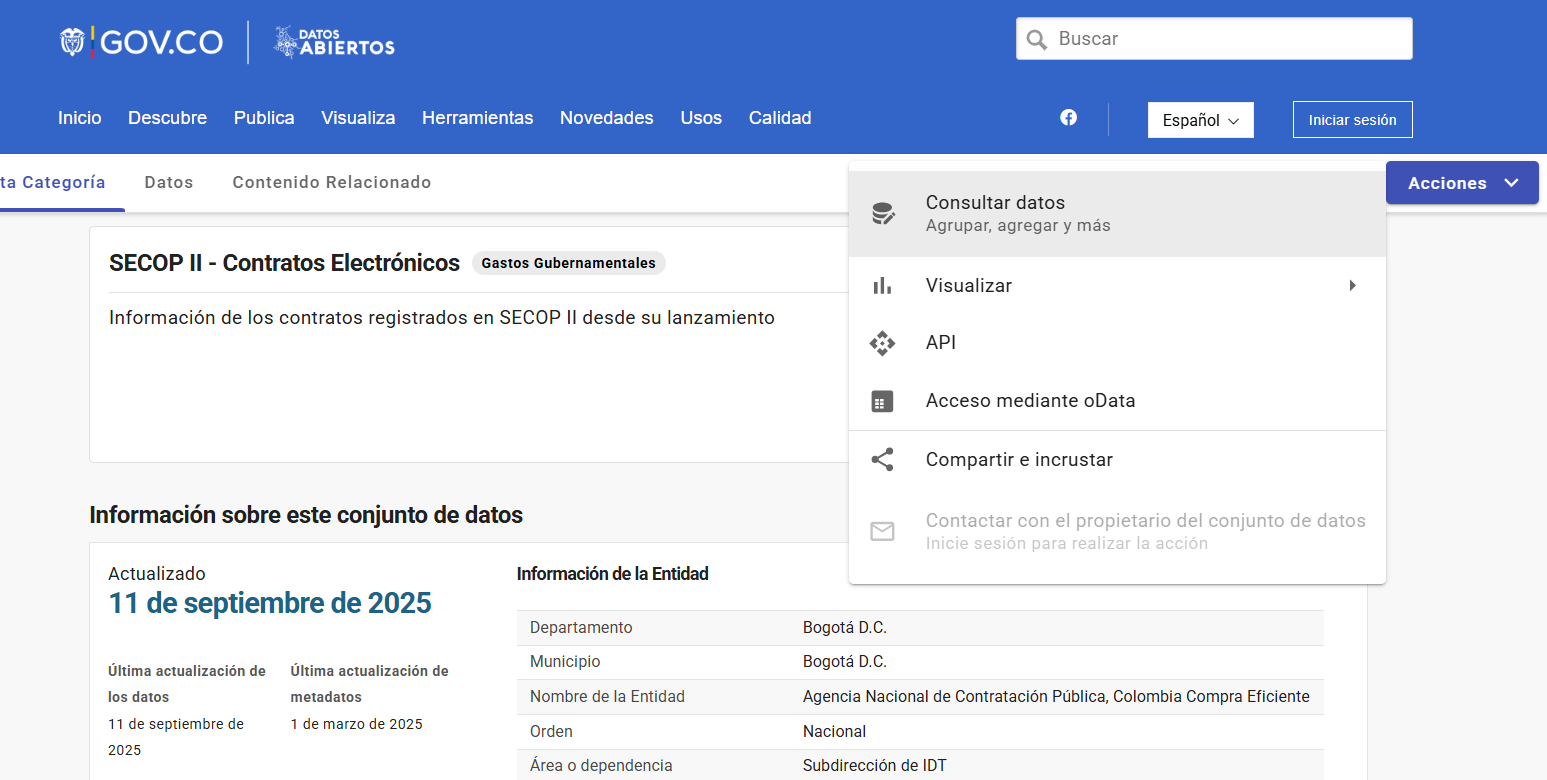Click the Datos Abiertos logo
The image size is (1547, 780).
334,42
